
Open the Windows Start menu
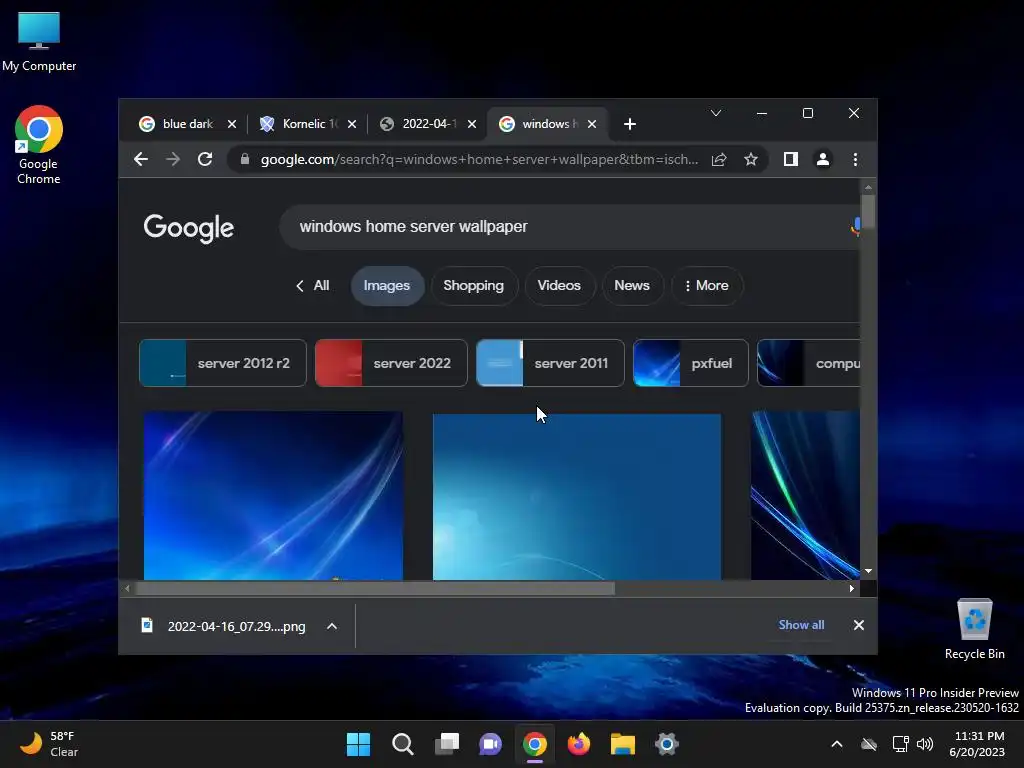coord(358,744)
